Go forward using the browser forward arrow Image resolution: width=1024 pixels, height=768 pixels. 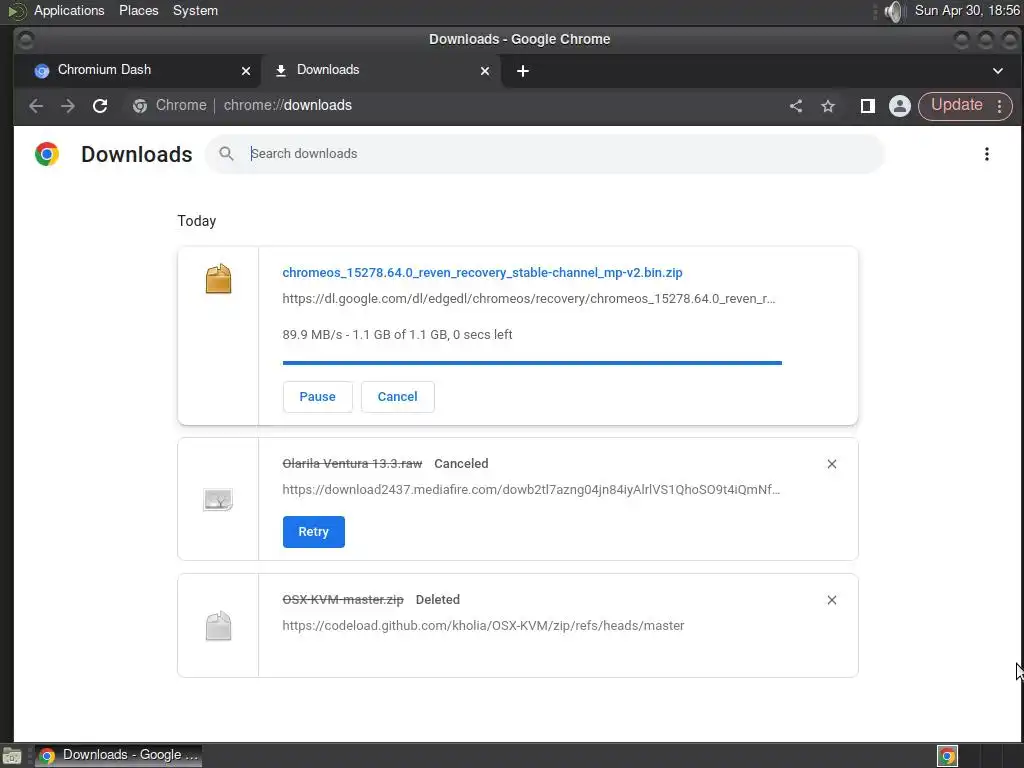click(x=68, y=106)
